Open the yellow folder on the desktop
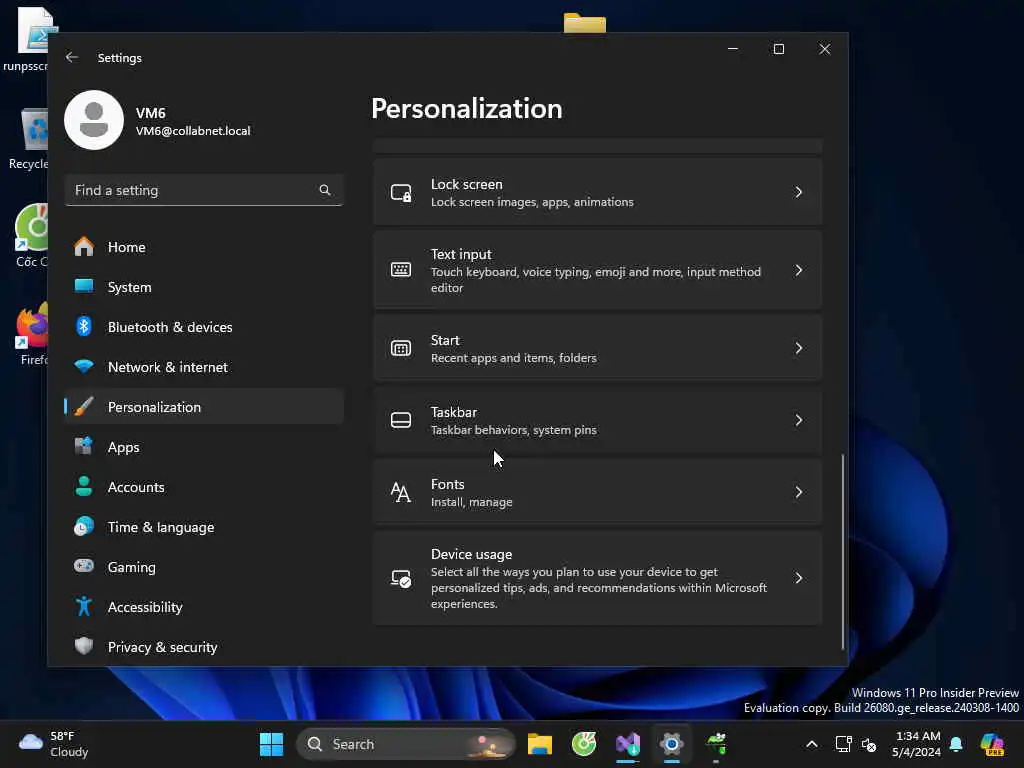1024x768 pixels. click(x=584, y=23)
